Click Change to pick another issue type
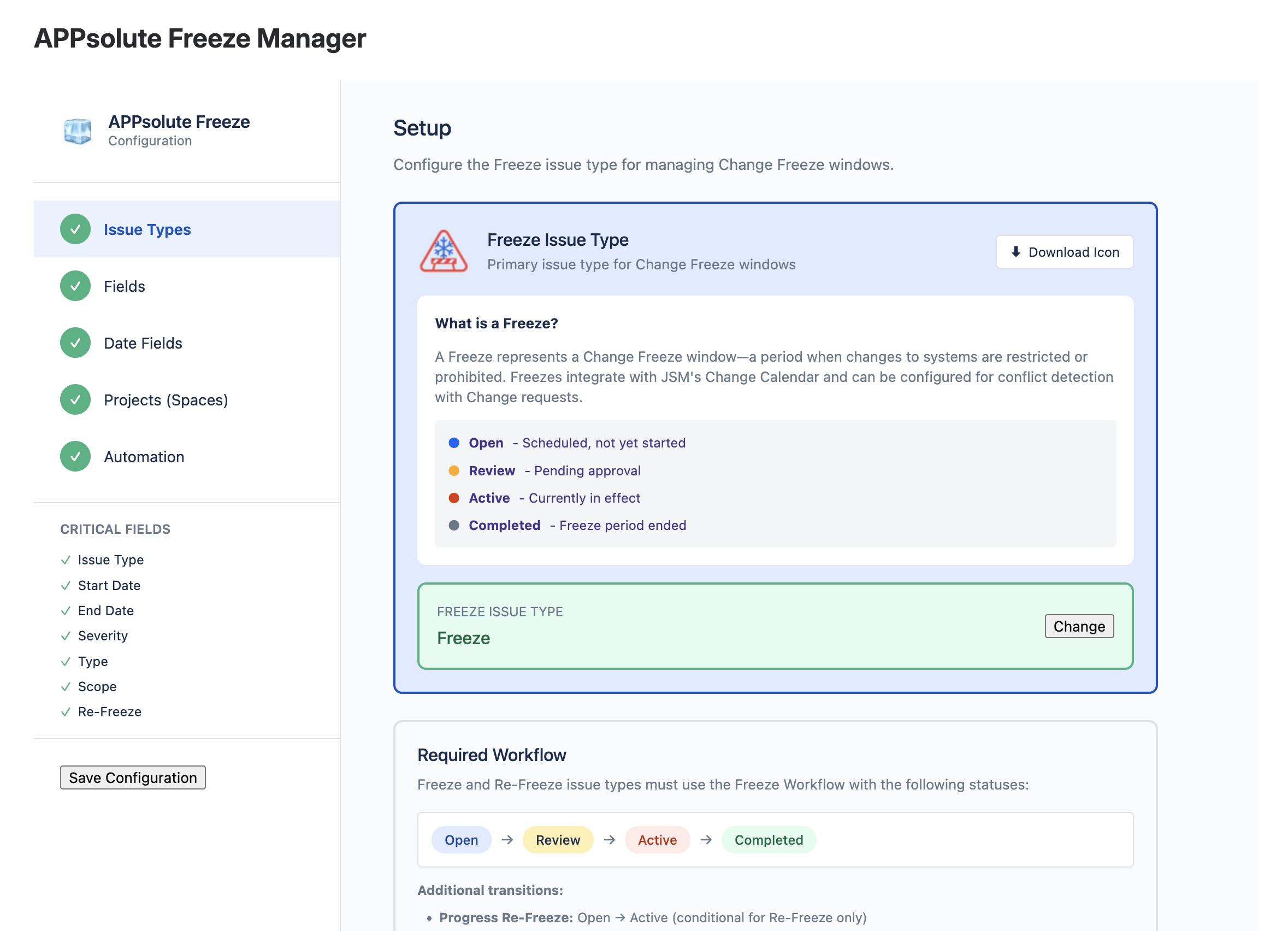This screenshot has width=1288, height=931. (1079, 626)
